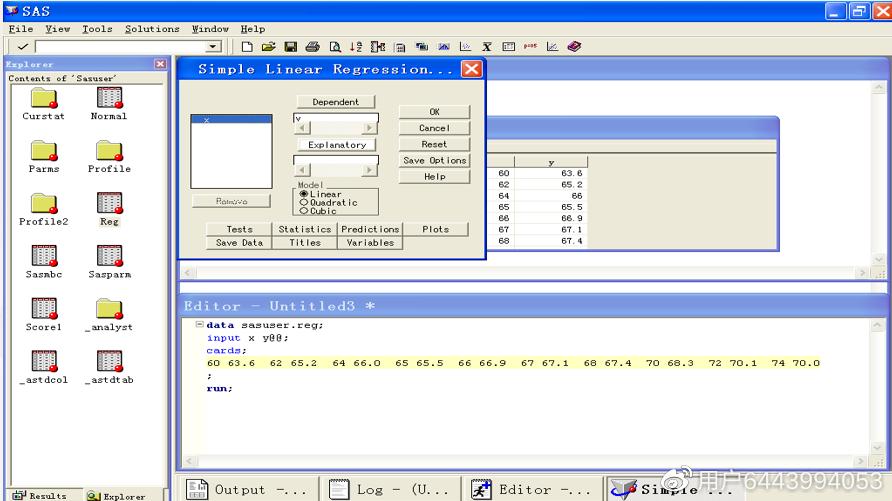Choose the Quadratic model option

[304, 202]
